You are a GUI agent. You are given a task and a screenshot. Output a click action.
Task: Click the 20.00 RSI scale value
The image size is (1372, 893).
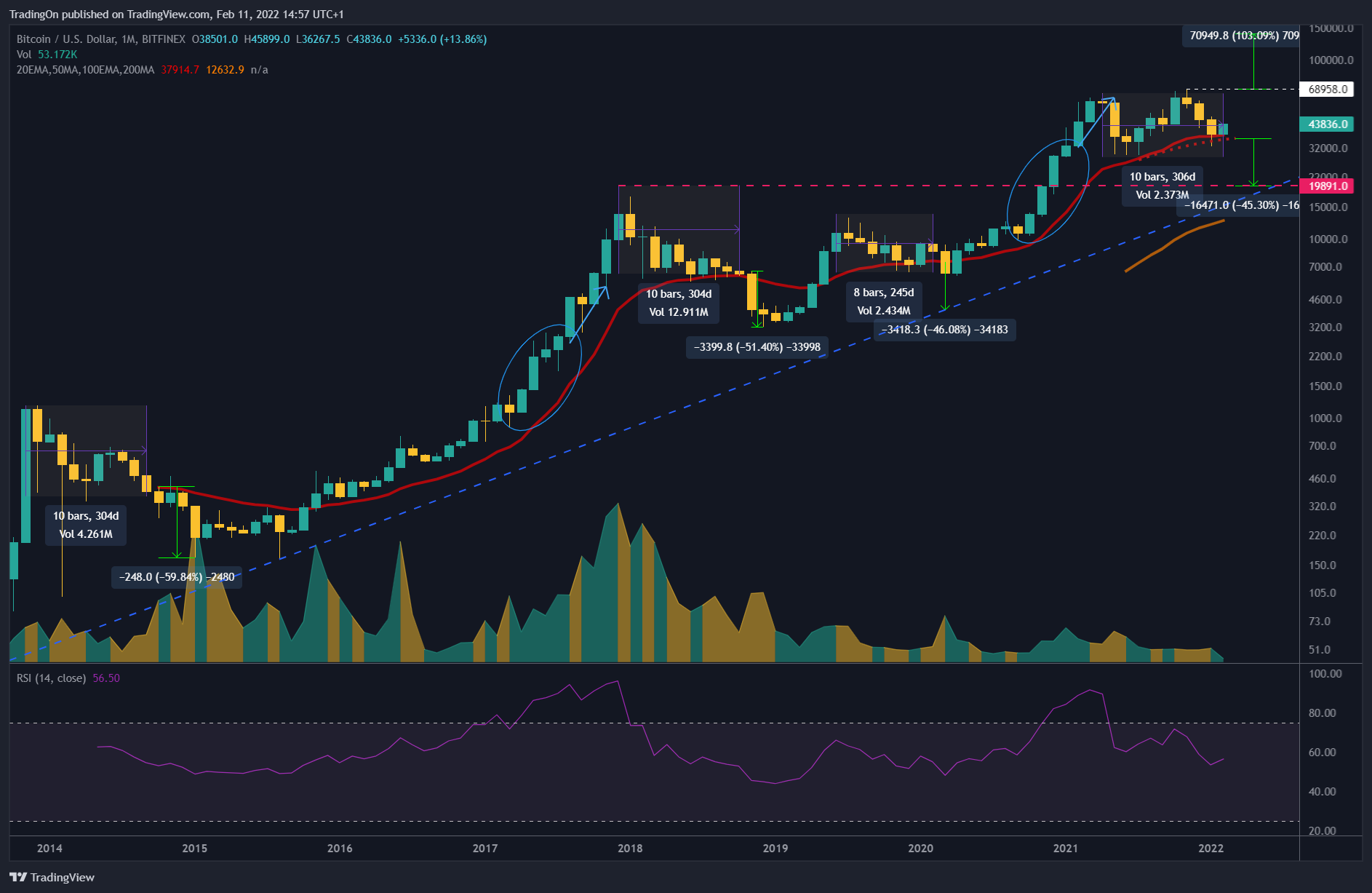point(1323,831)
